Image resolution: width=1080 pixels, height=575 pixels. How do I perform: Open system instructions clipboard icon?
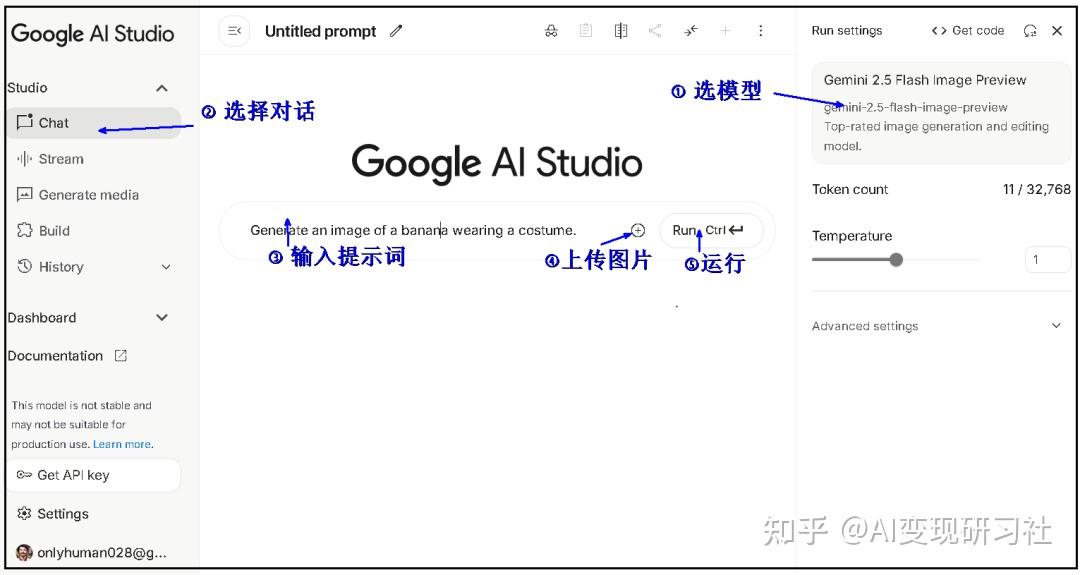pos(585,31)
